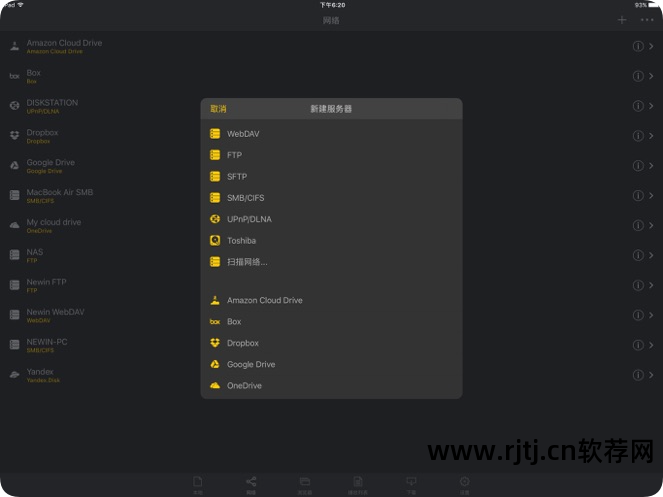Choose the FTP server icon in the popup

(215, 155)
